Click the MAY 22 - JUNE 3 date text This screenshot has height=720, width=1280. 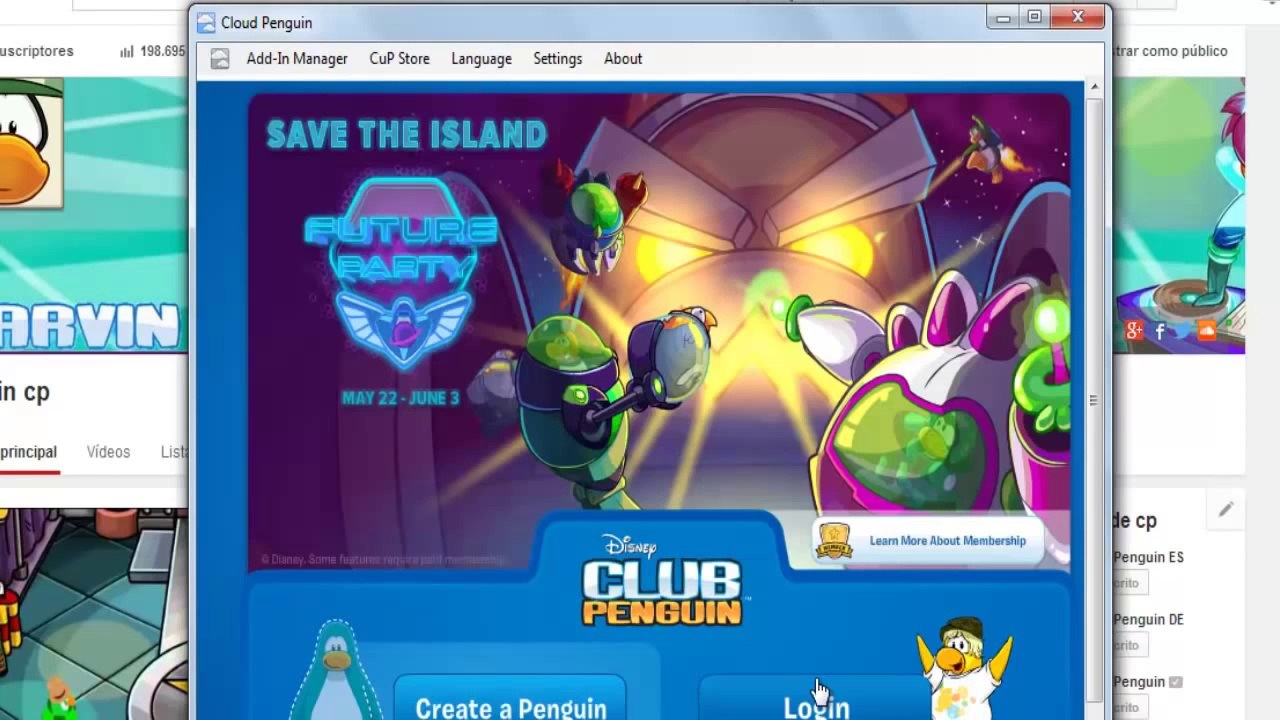[x=400, y=398]
